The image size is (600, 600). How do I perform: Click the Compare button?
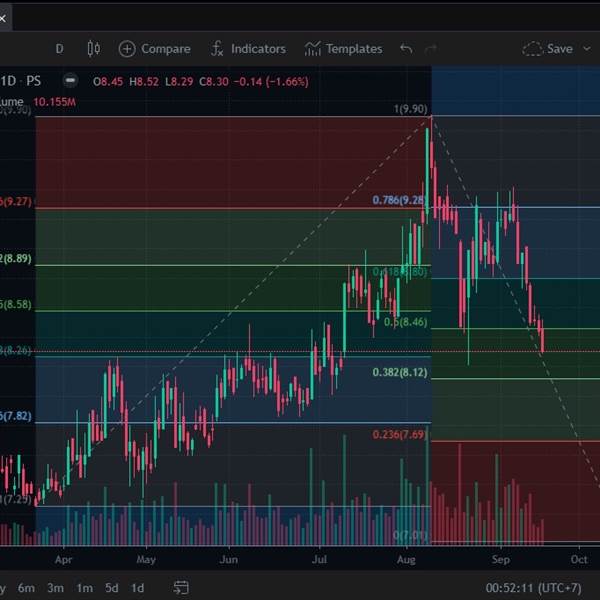(x=155, y=49)
